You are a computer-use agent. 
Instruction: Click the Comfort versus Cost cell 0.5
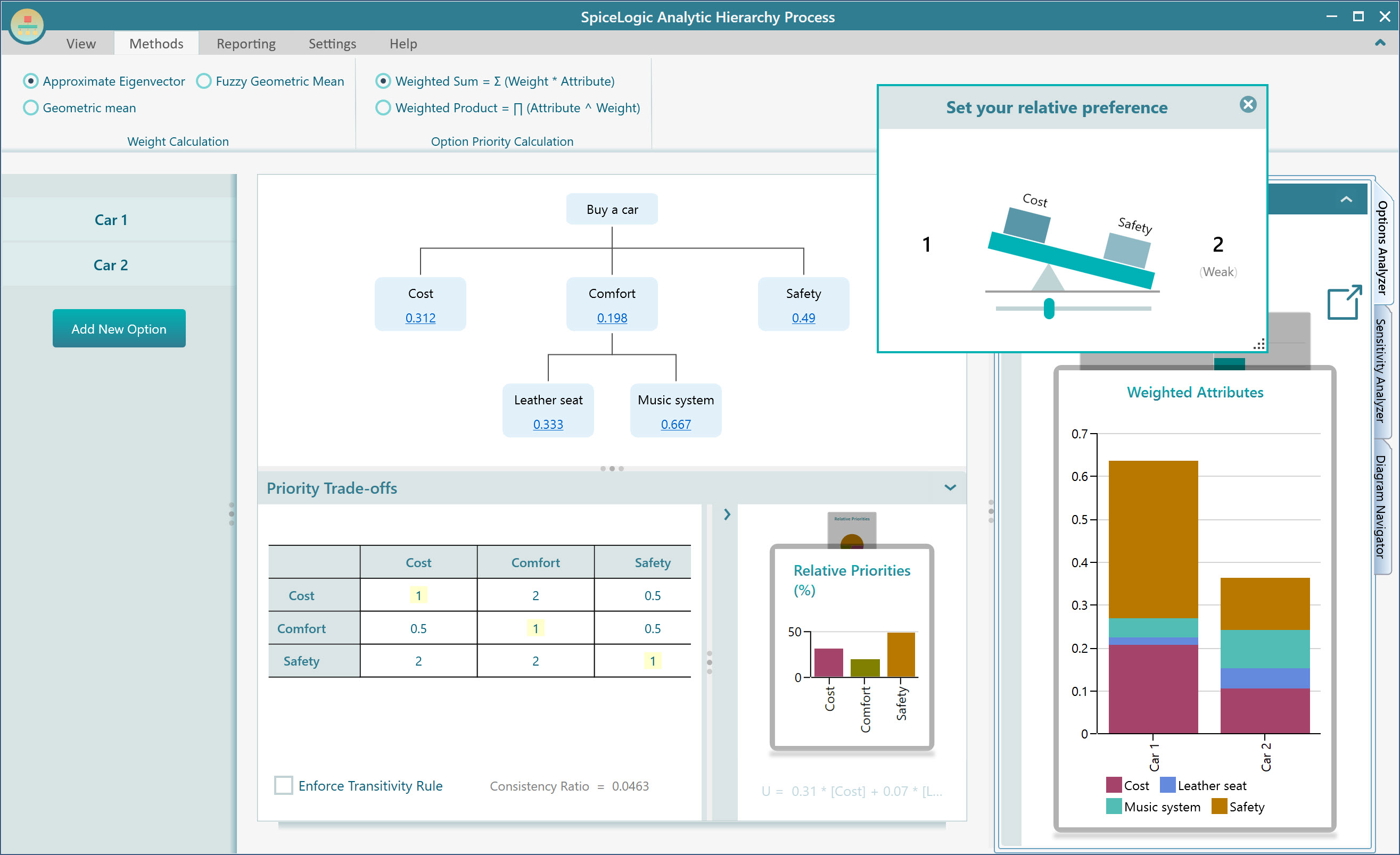(x=418, y=628)
